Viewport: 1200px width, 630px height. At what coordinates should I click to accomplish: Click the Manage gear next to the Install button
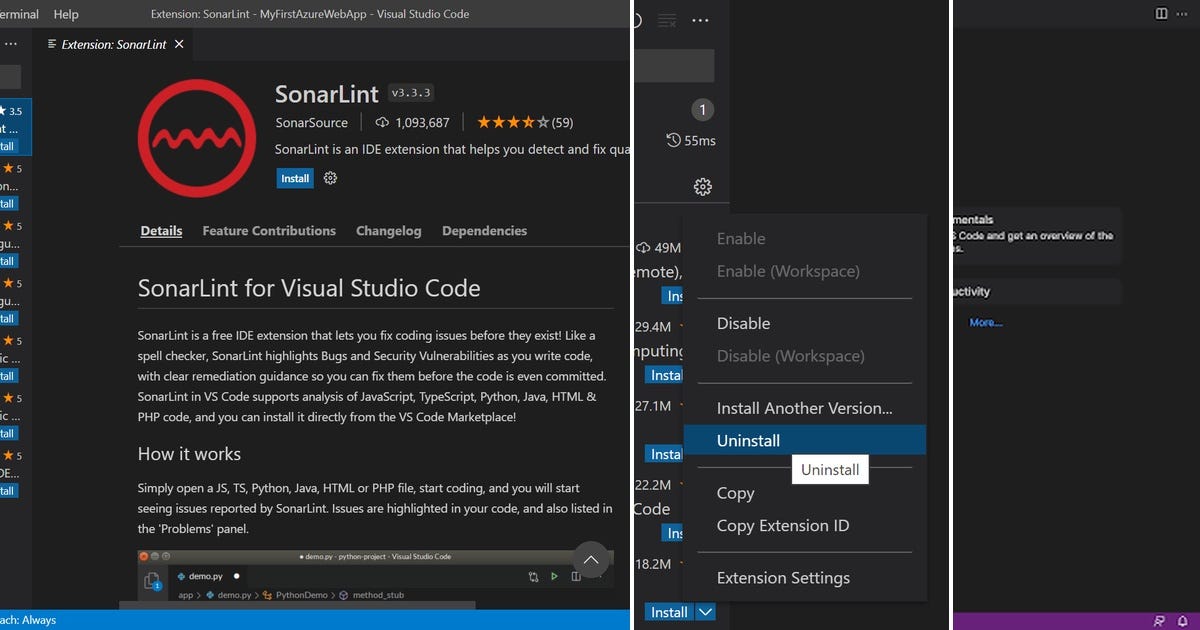pyautogui.click(x=330, y=178)
